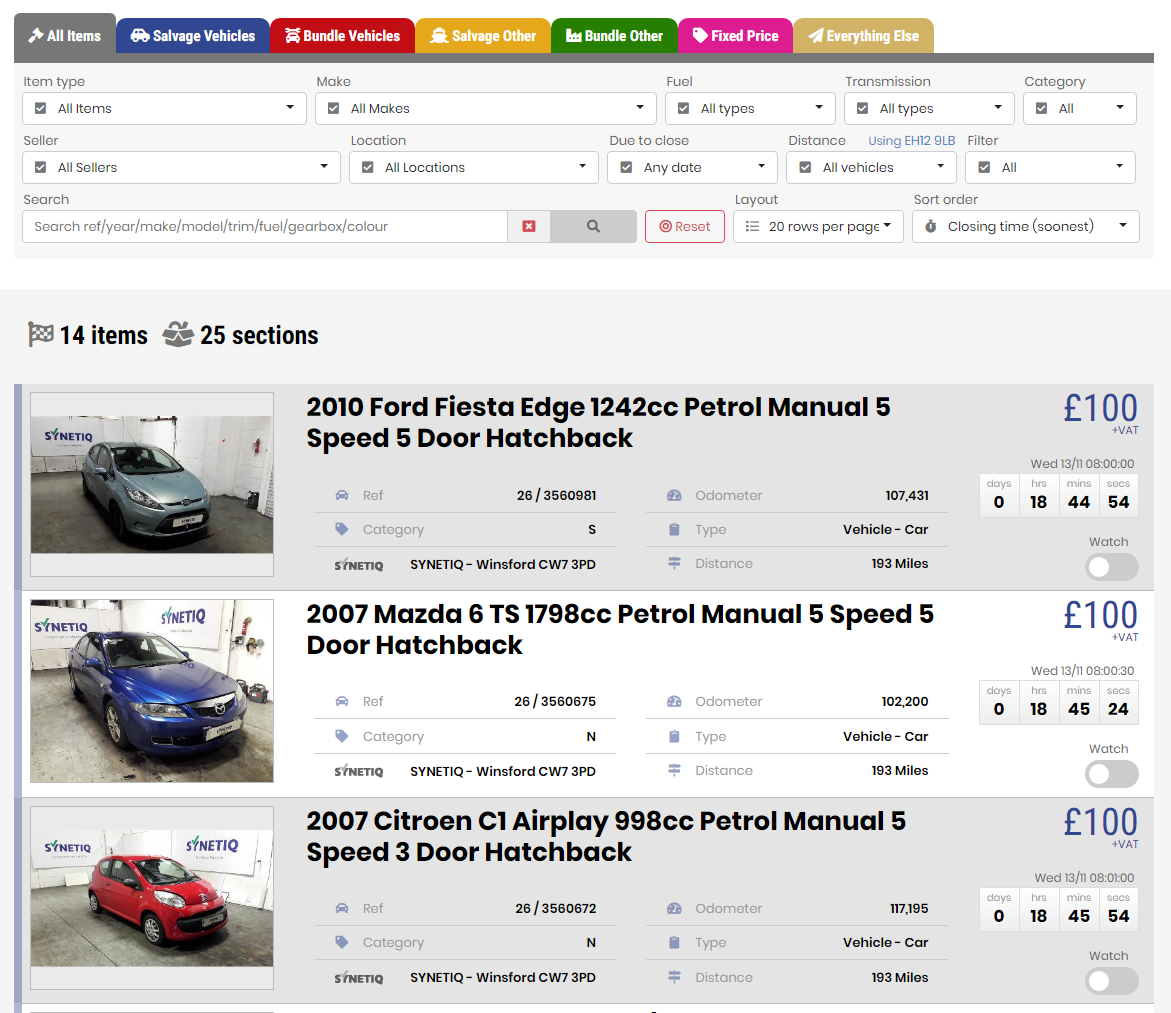Viewport: 1171px width, 1013px height.
Task: Clear the search with the red X button
Action: tap(529, 226)
